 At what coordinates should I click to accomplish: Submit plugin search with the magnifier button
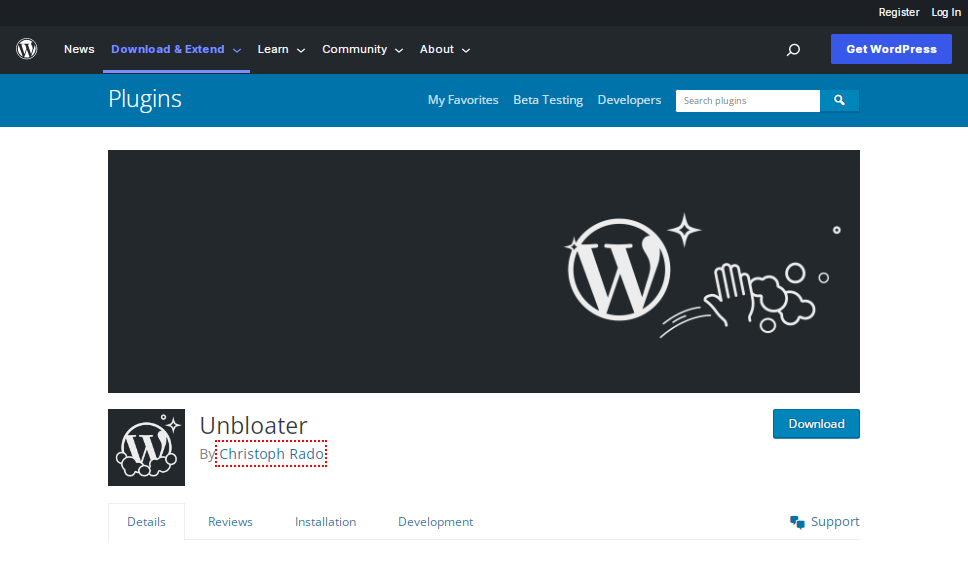tap(839, 100)
